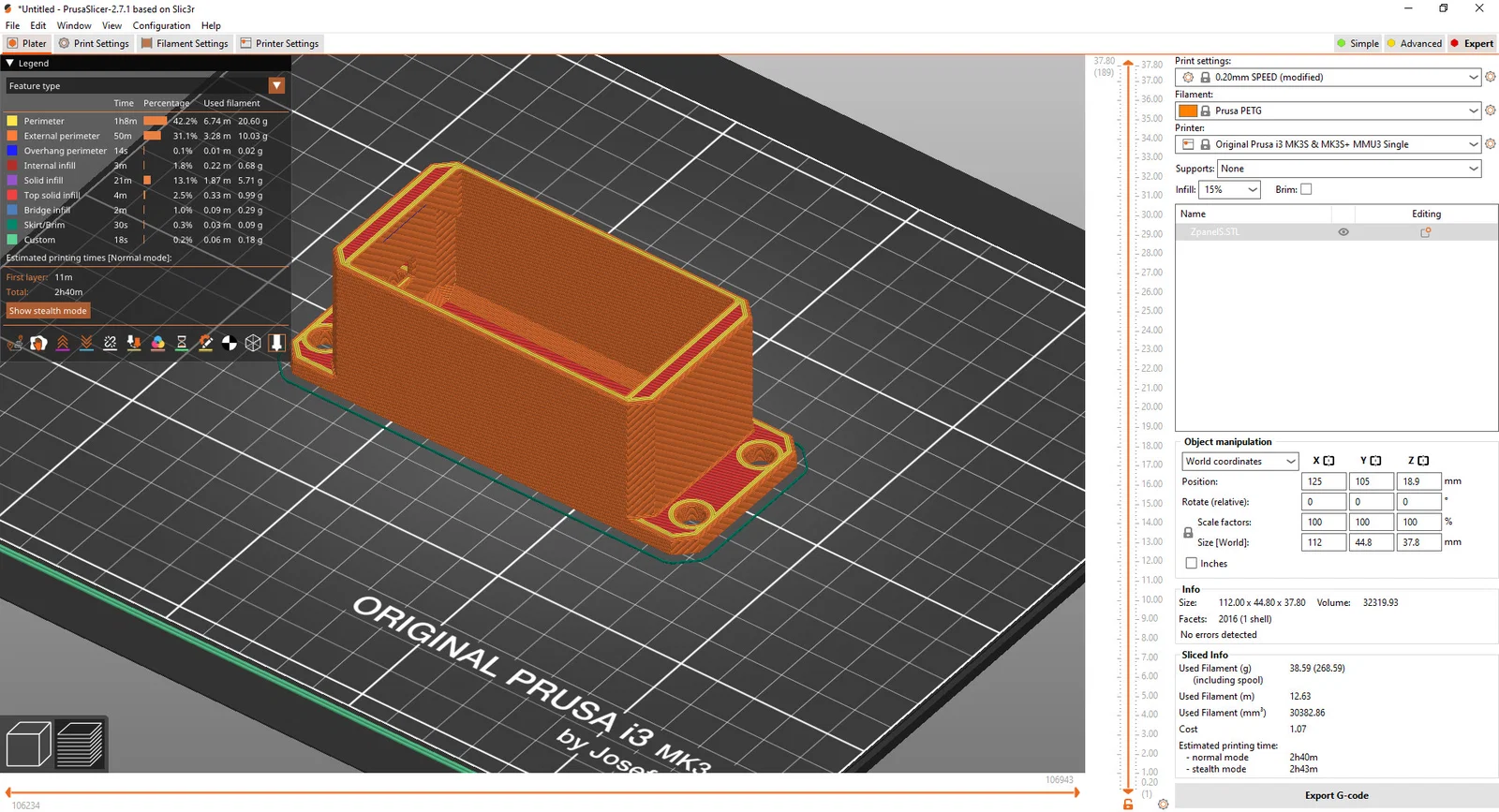Open the View menu
1499x812 pixels.
111,25
